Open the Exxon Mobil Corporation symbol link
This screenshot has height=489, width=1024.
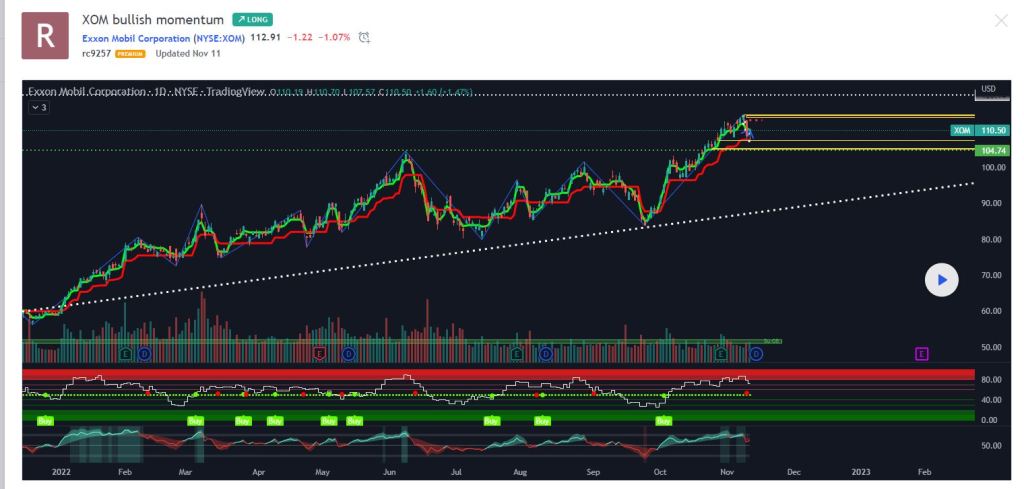point(162,37)
